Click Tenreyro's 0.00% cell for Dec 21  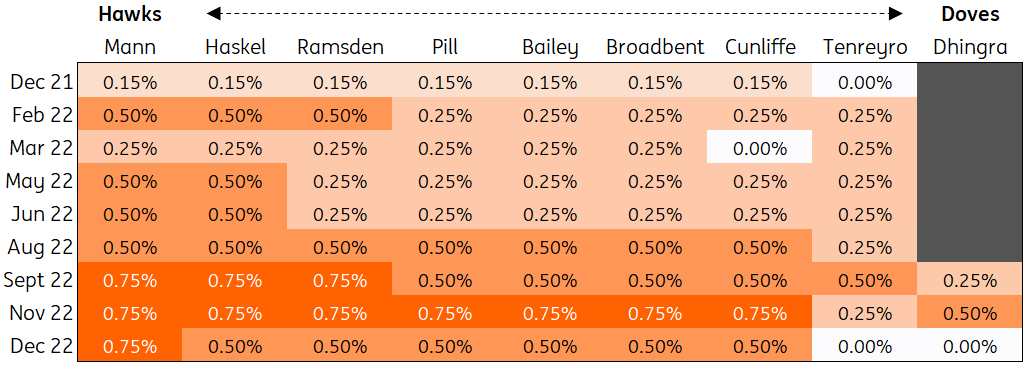865,81
